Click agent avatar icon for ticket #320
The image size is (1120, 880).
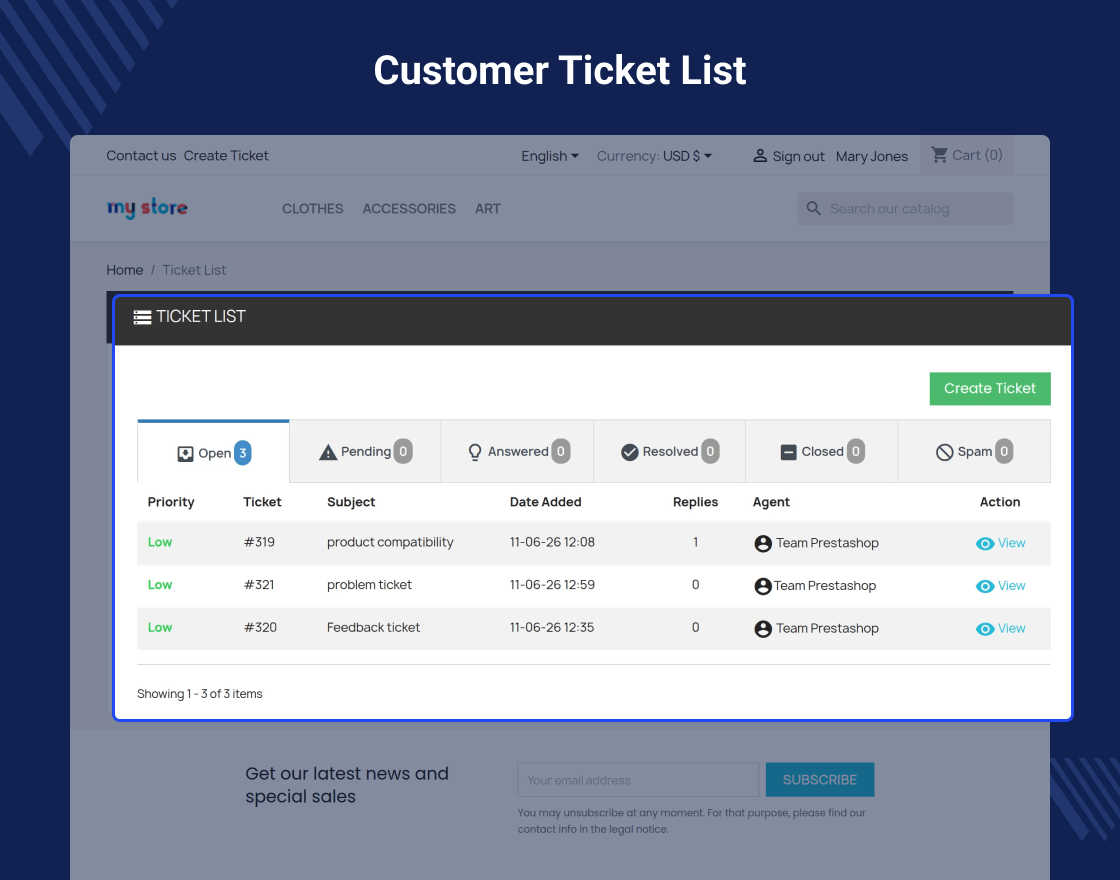tap(763, 629)
